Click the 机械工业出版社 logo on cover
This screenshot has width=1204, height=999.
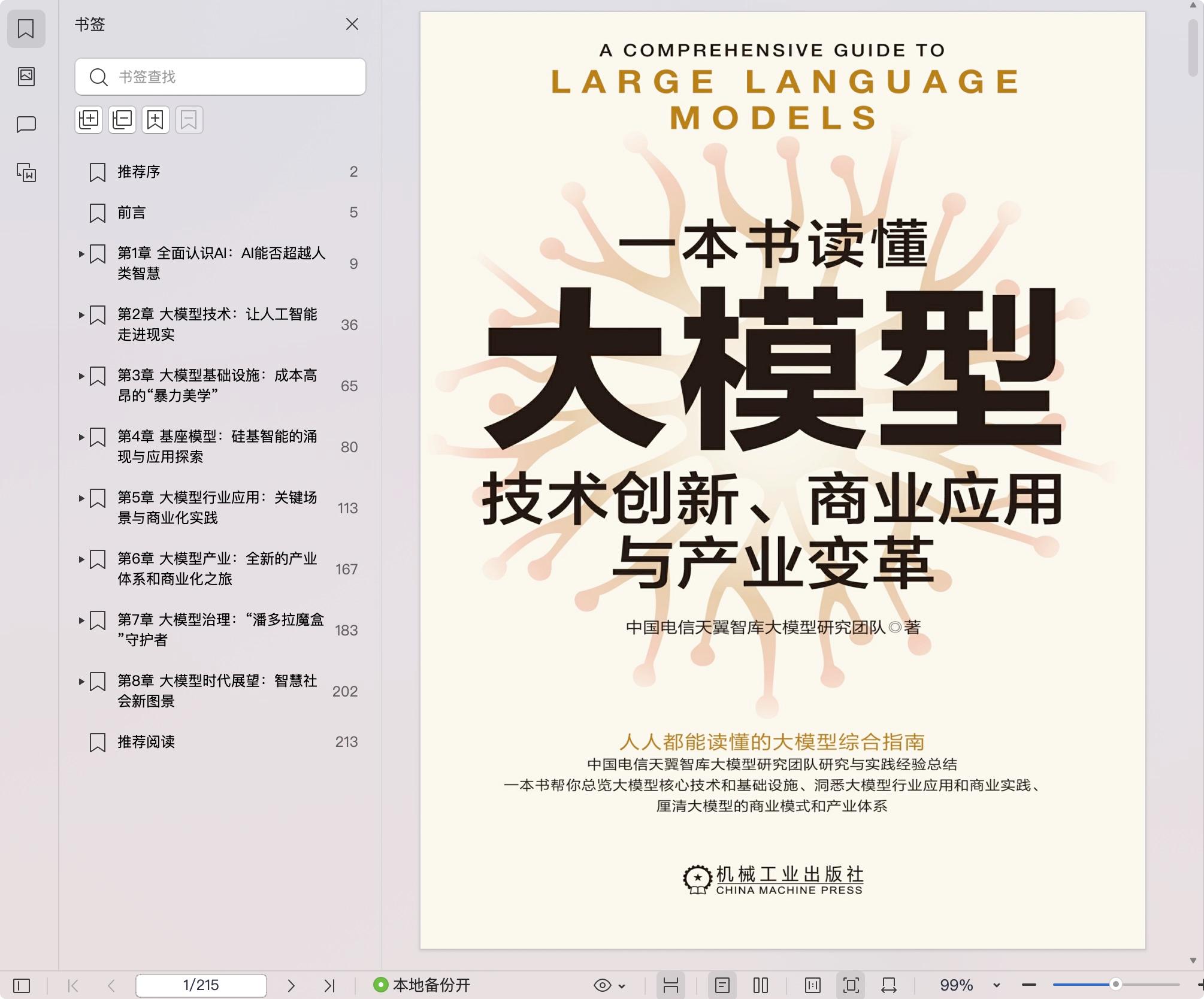(773, 879)
